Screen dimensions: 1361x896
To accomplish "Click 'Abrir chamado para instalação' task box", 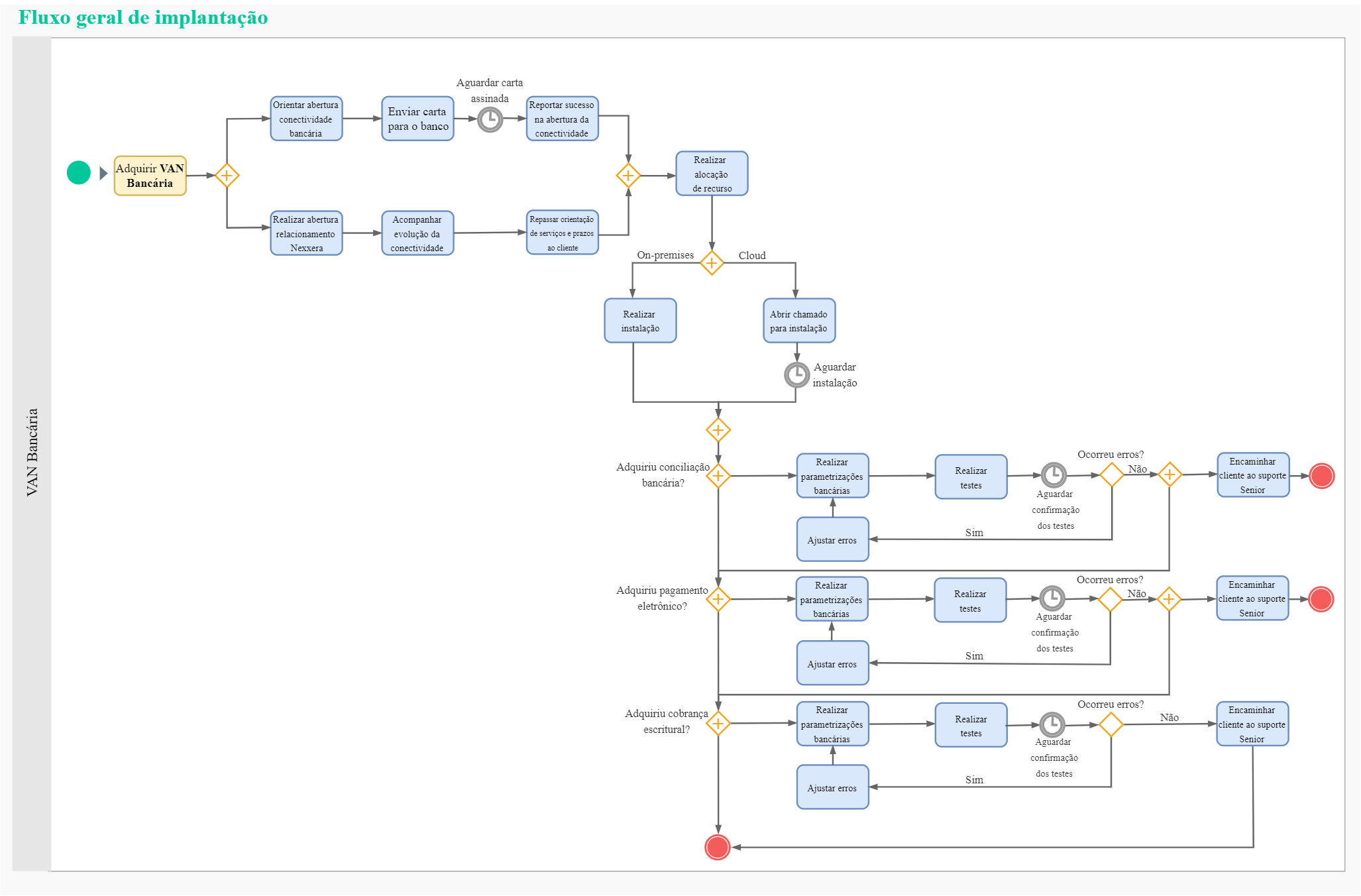I will point(798,321).
